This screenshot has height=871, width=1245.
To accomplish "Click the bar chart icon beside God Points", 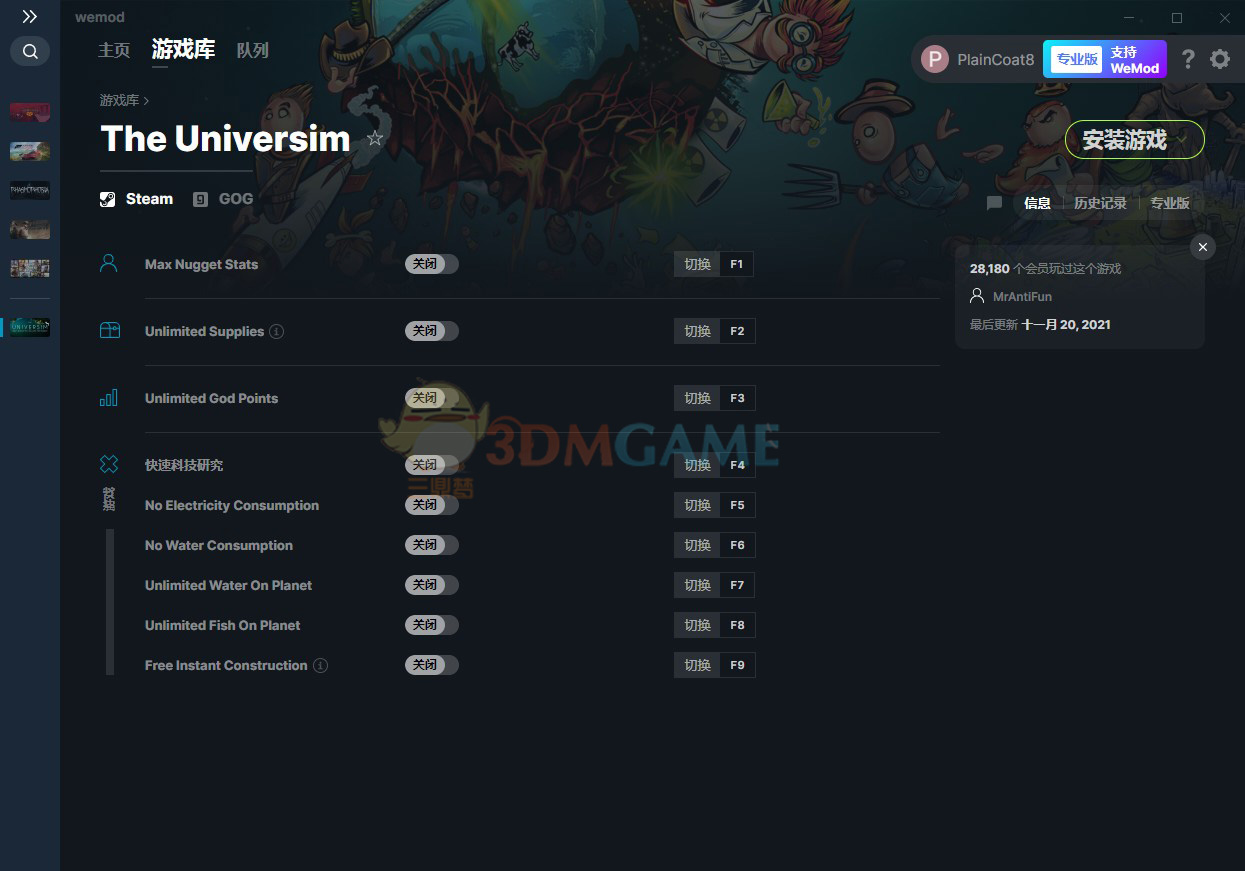I will point(109,397).
